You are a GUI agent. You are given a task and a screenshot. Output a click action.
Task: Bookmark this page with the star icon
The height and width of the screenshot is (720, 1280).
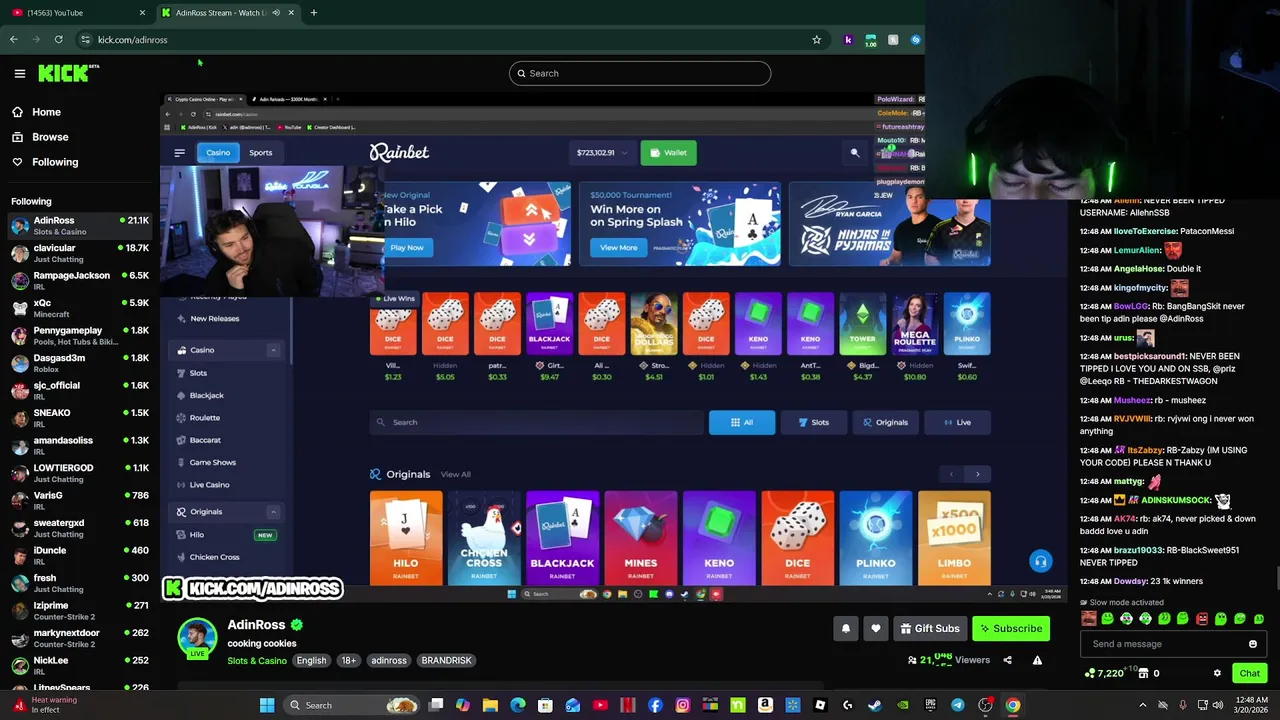pos(816,40)
